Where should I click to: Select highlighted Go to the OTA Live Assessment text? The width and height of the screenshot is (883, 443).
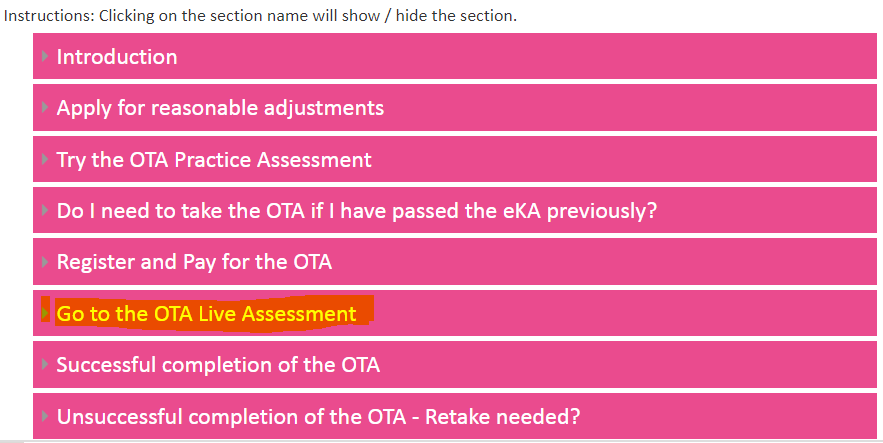(206, 314)
